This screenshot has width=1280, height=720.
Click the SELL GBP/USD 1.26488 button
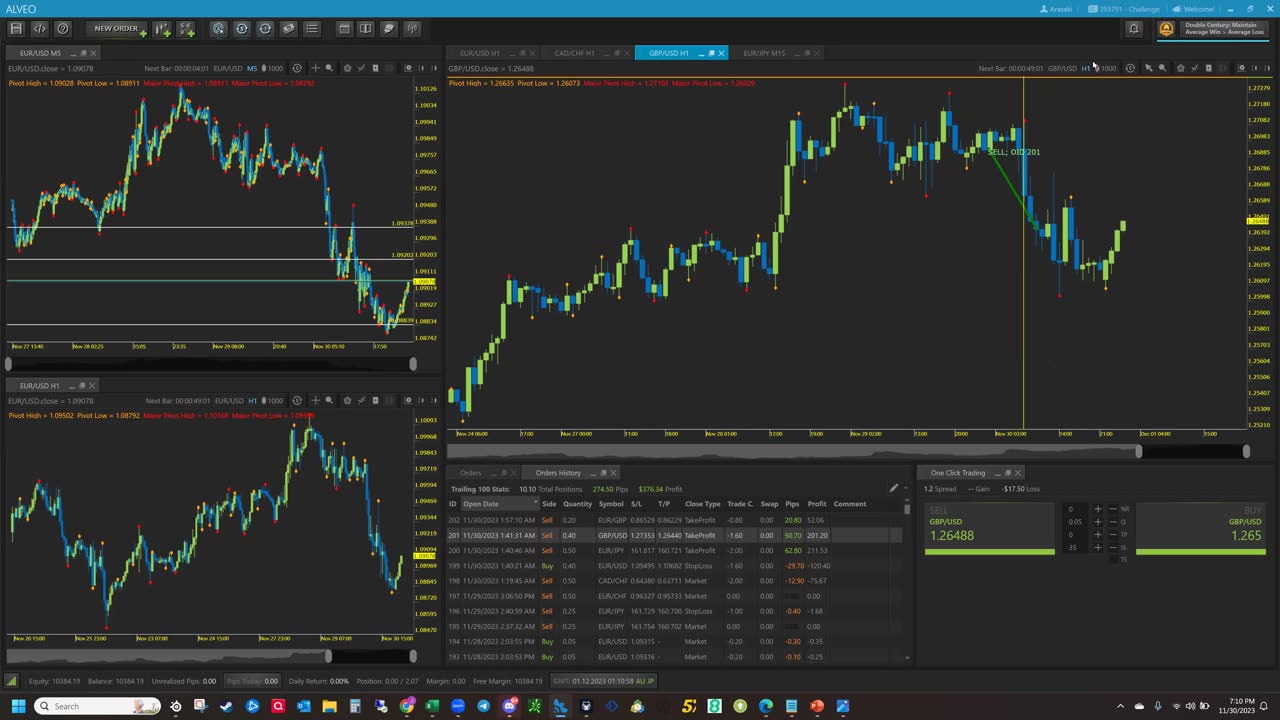(x=989, y=527)
